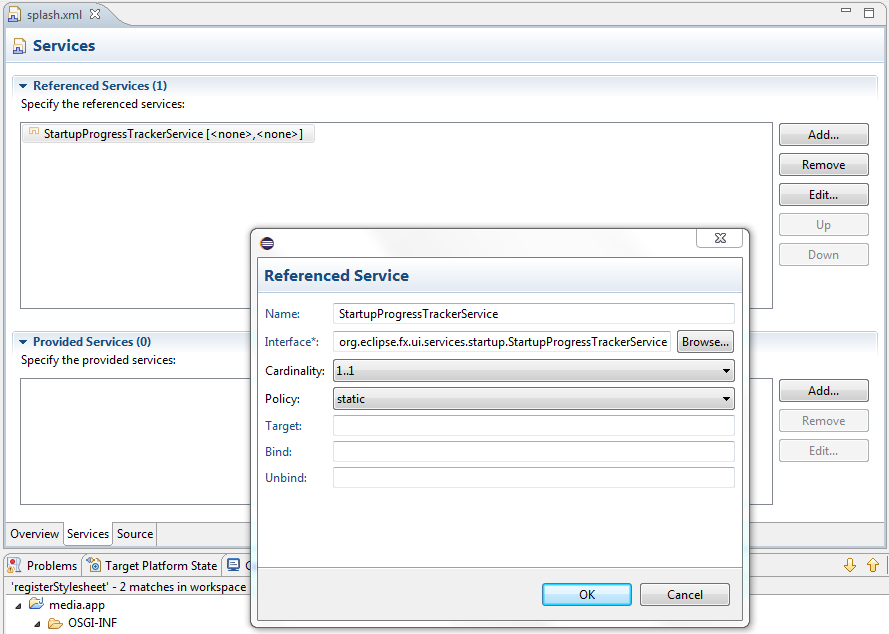Click the OSGI-INF folder icon
Screen dimensions: 889x634
(x=56, y=623)
